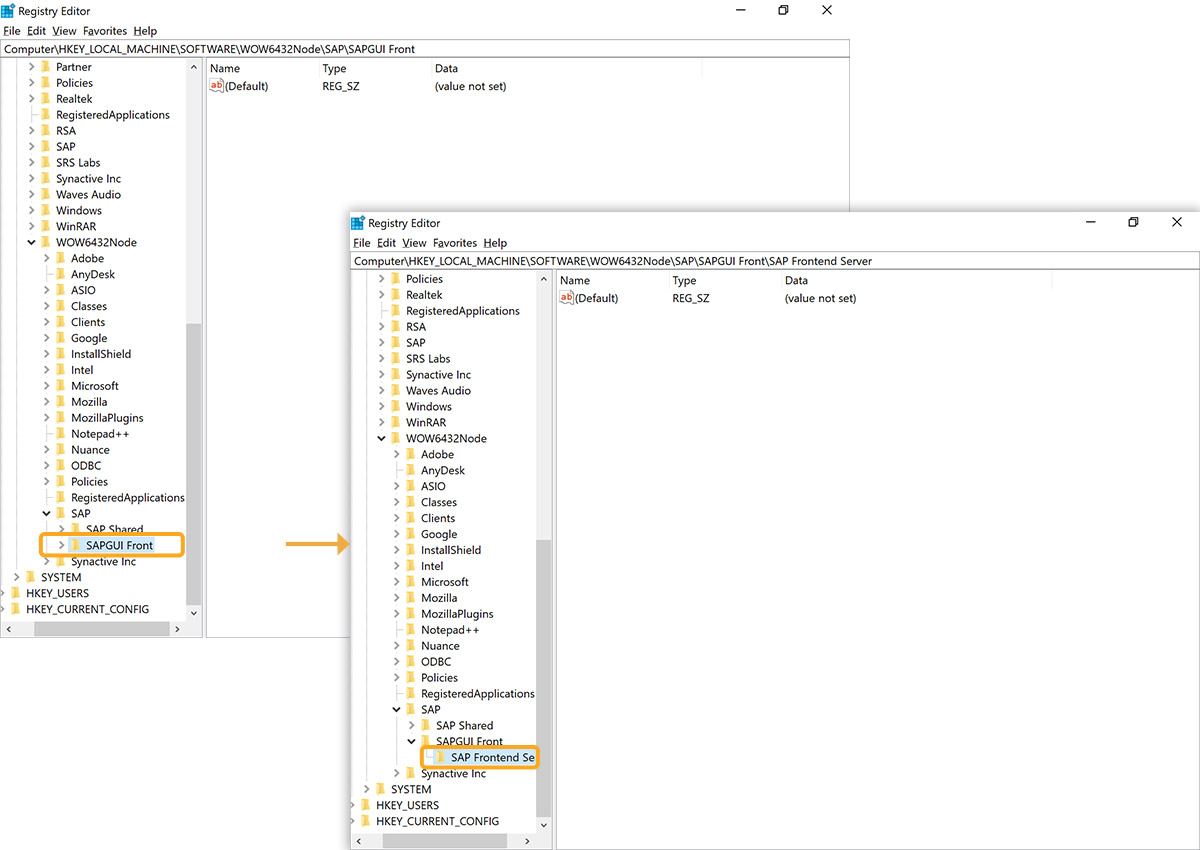The image size is (1200, 850).
Task: Click REG_SZ type cell in front window
Action: click(x=691, y=298)
